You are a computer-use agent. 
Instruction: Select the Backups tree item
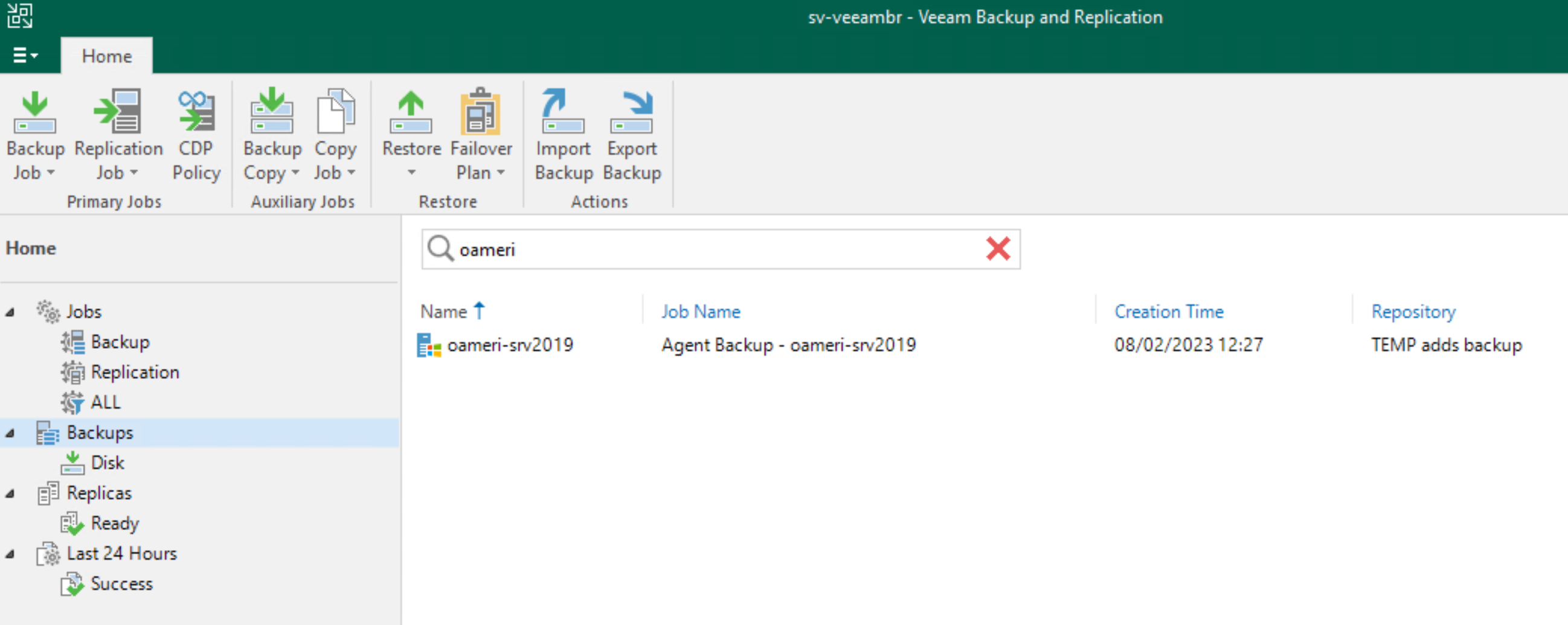coord(100,433)
